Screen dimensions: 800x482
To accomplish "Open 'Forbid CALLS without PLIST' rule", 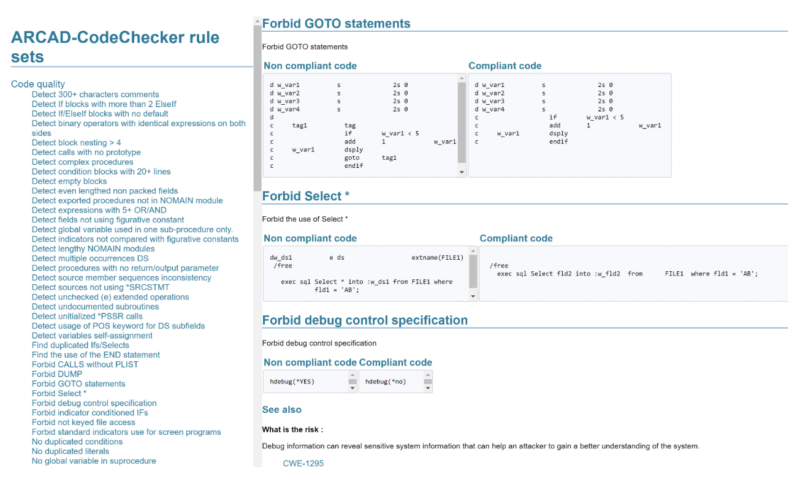I will pos(85,365).
